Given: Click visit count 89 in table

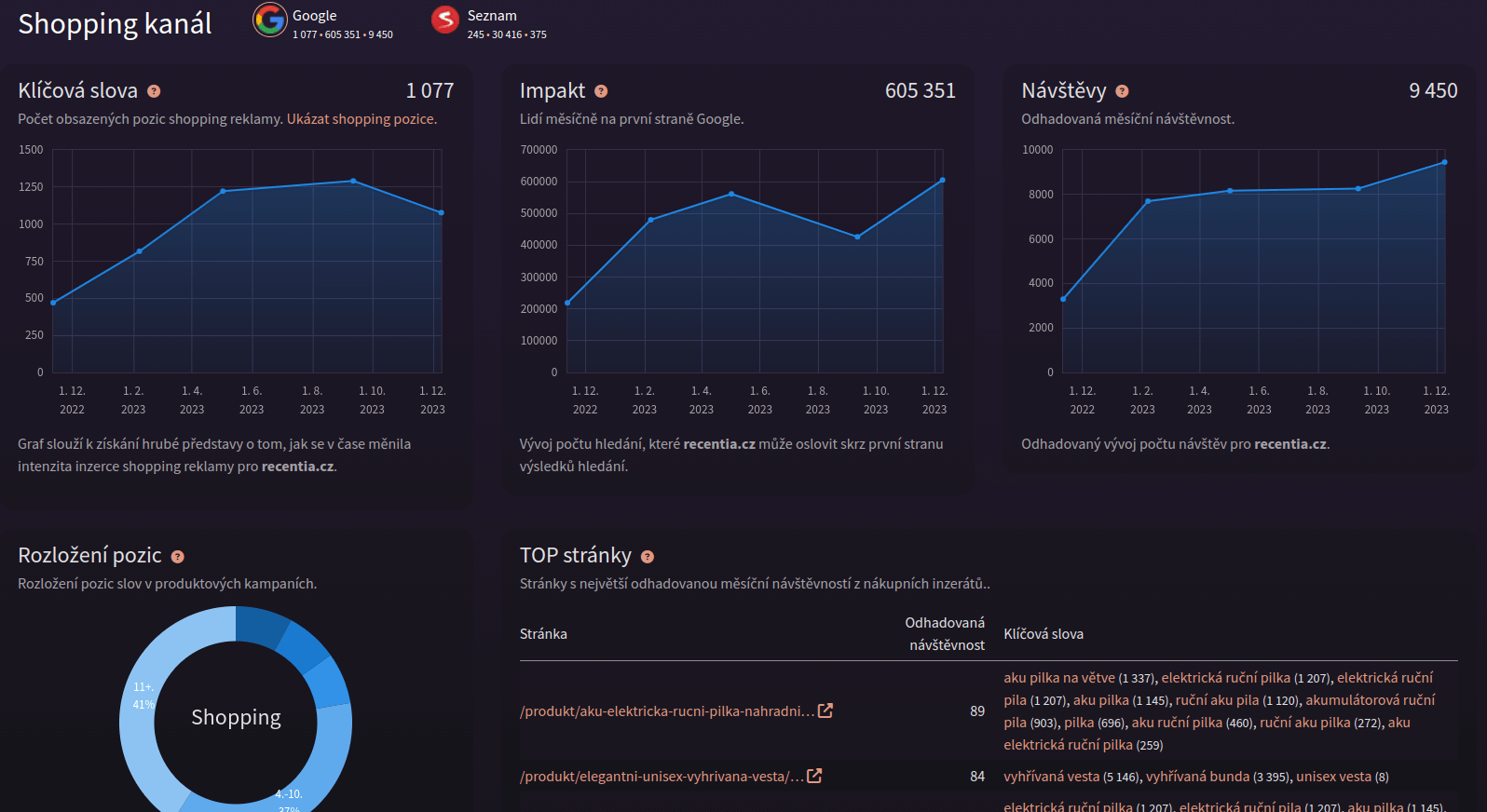Looking at the screenshot, I should 977,711.
